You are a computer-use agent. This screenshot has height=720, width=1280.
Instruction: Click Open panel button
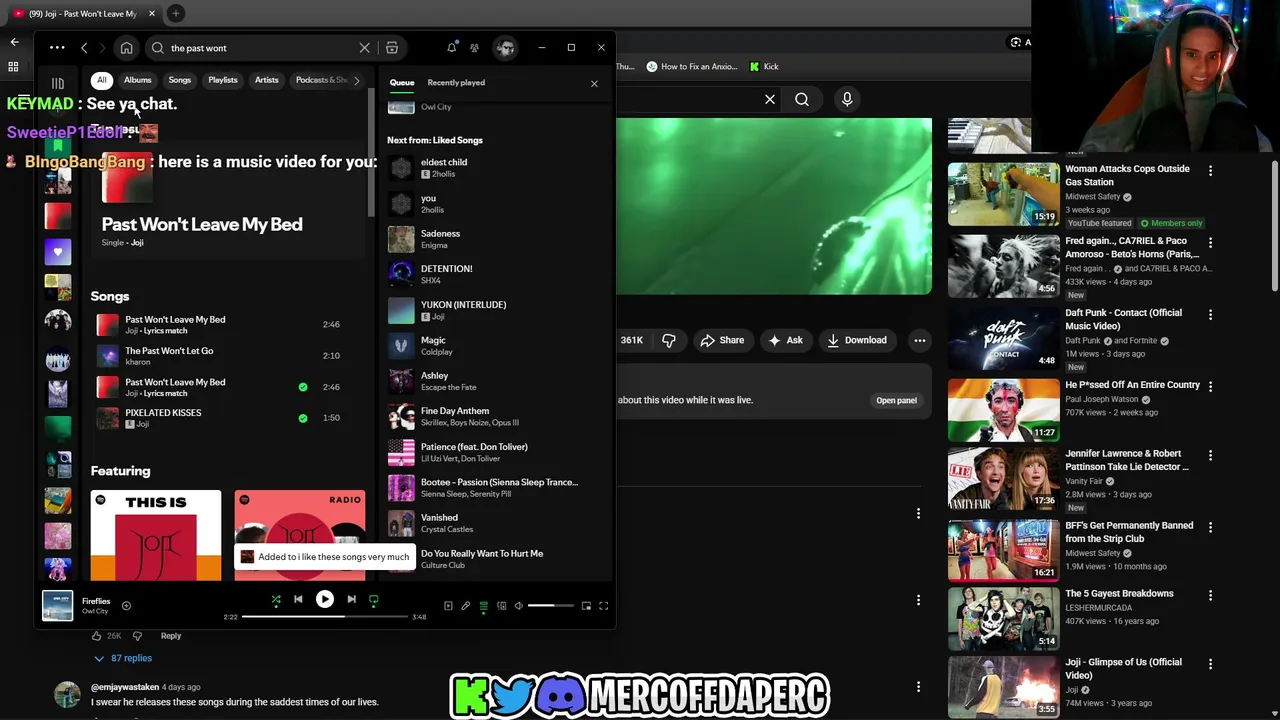(896, 400)
